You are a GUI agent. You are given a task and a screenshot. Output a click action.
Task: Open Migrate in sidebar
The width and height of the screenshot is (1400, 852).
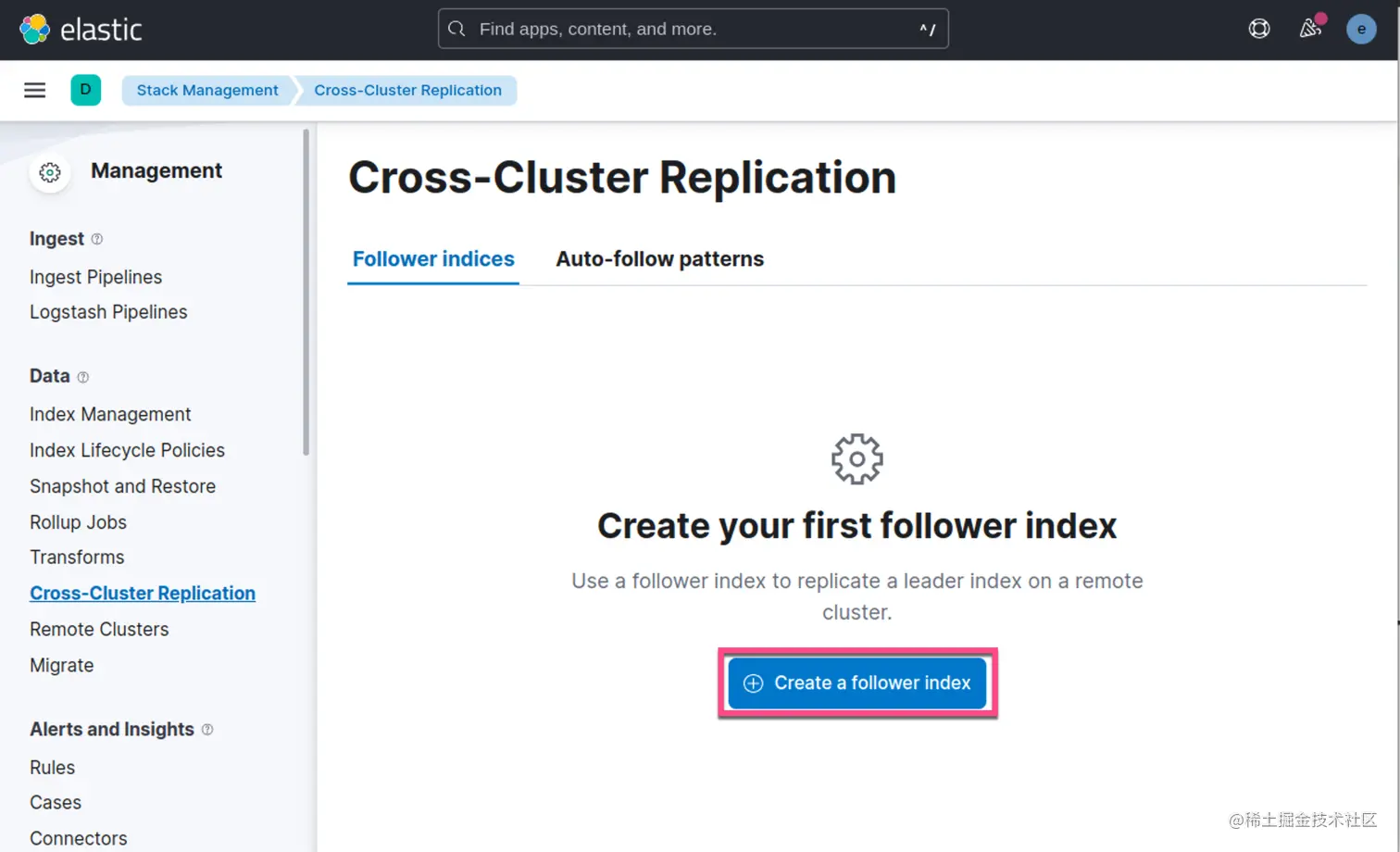pyautogui.click(x=61, y=665)
